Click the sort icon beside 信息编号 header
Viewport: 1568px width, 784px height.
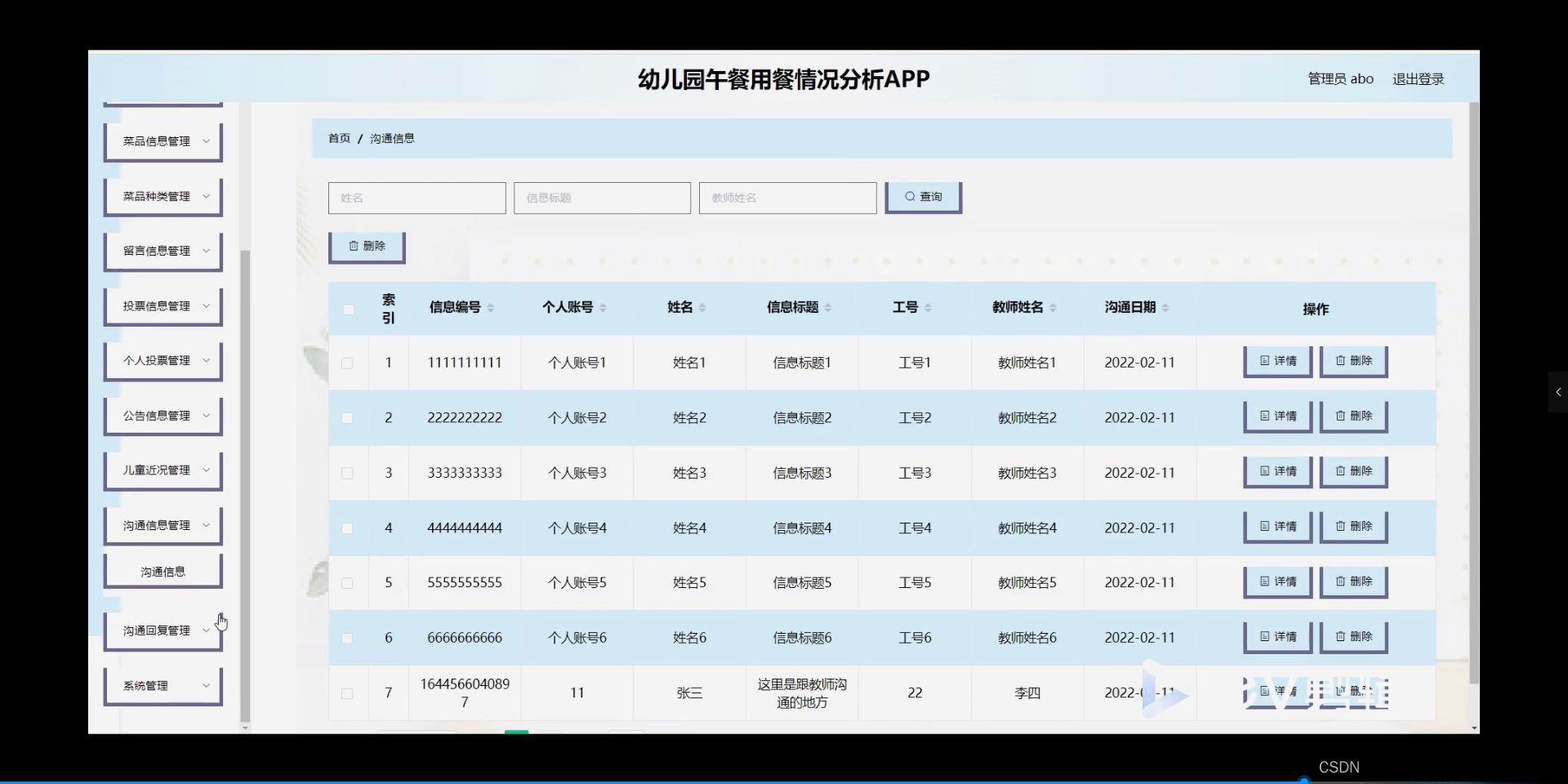(x=491, y=307)
